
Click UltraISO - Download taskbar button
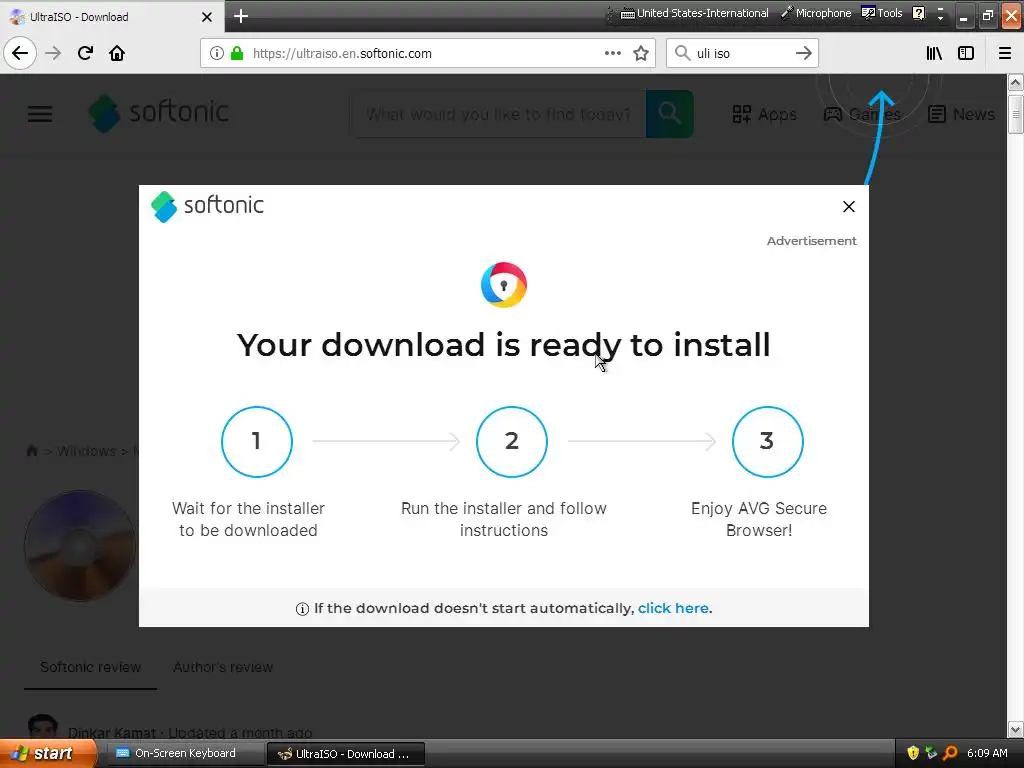pos(345,754)
